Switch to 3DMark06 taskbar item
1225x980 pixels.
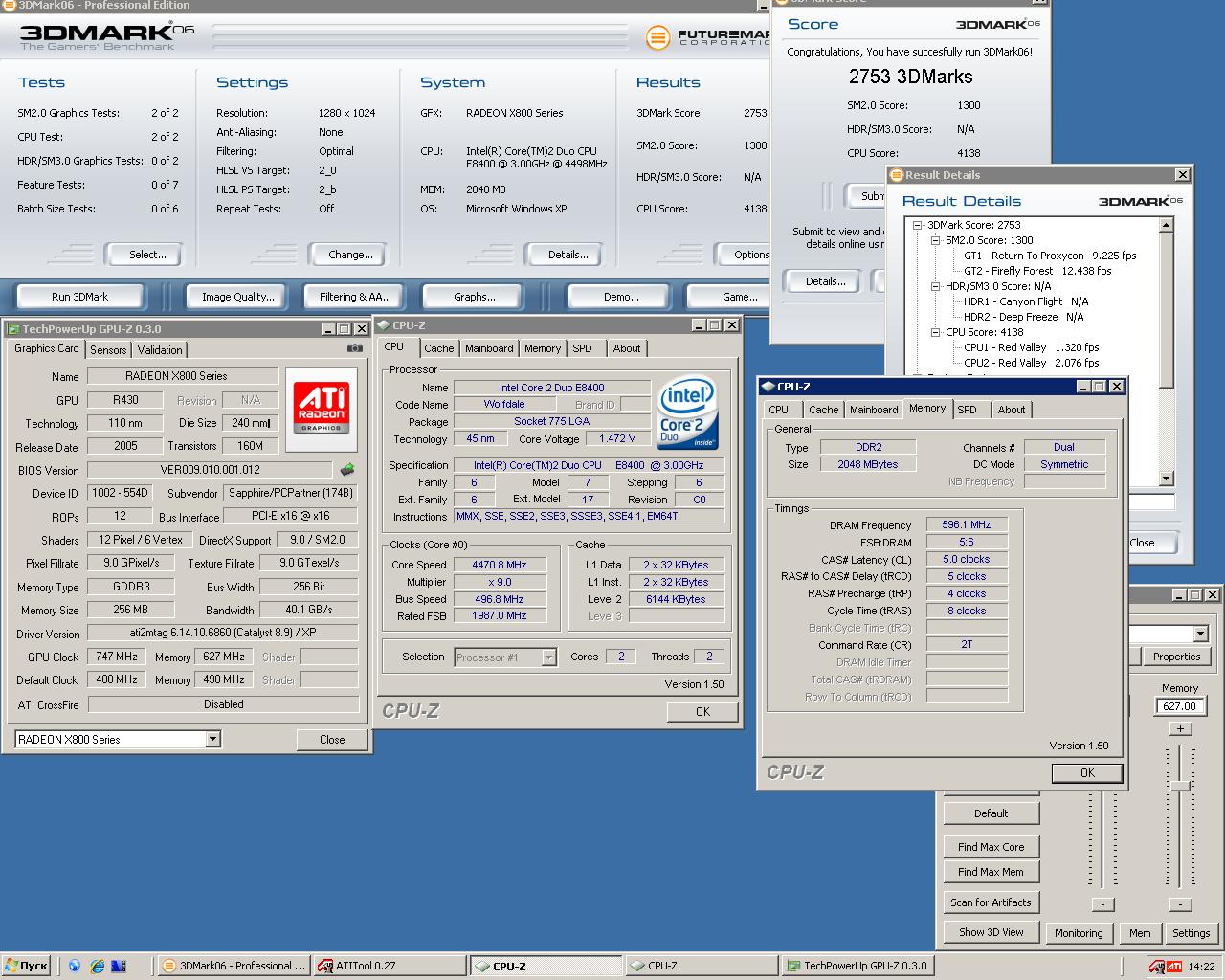234,966
